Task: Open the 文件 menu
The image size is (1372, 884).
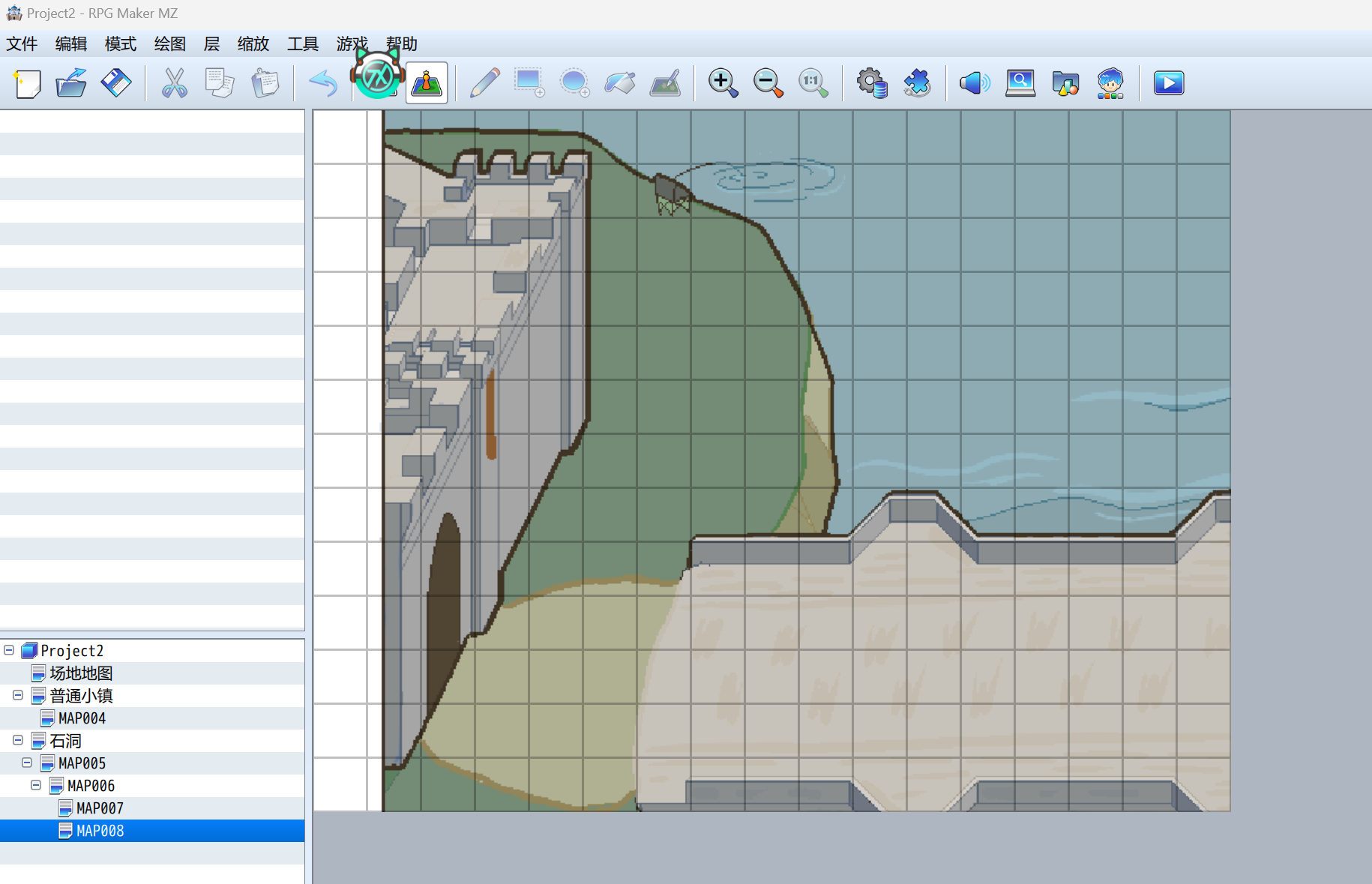Action: tap(22, 43)
